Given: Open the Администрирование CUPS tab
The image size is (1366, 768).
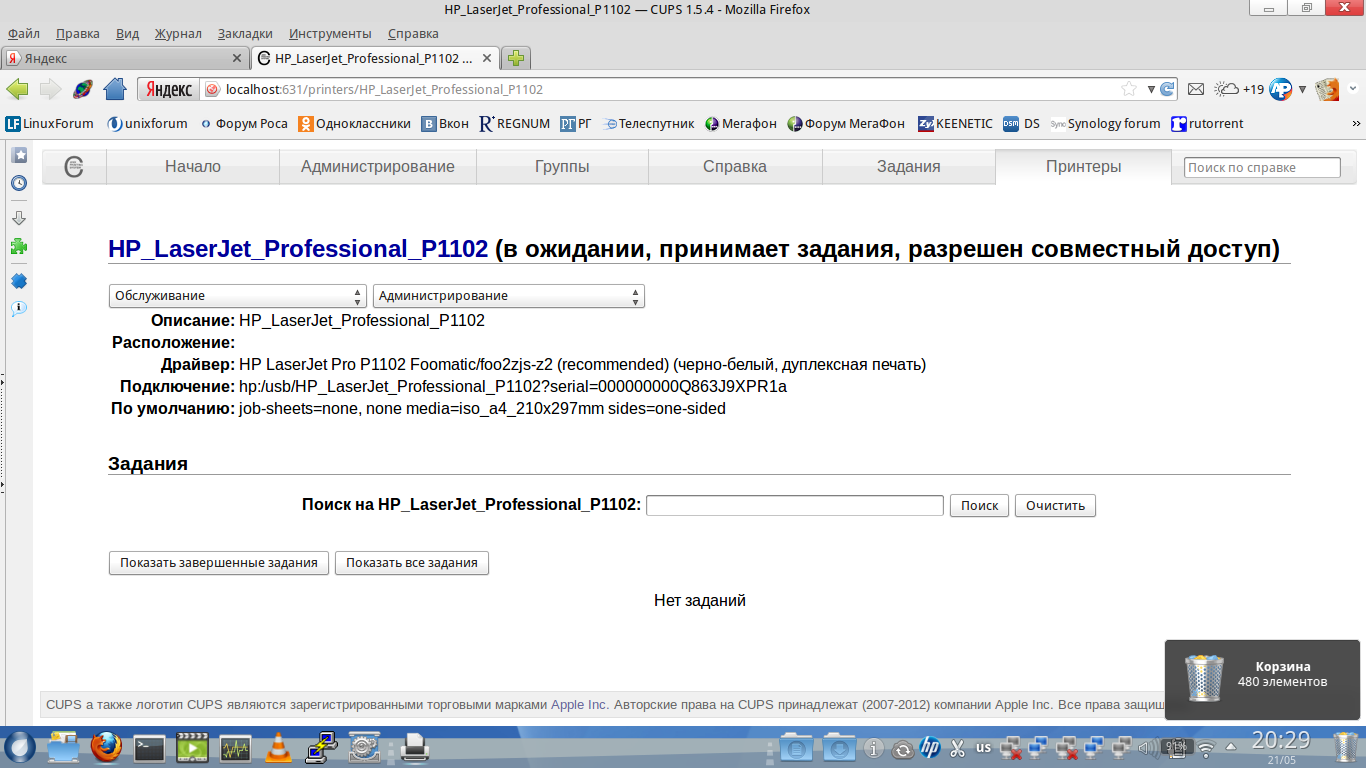Looking at the screenshot, I should click(378, 167).
